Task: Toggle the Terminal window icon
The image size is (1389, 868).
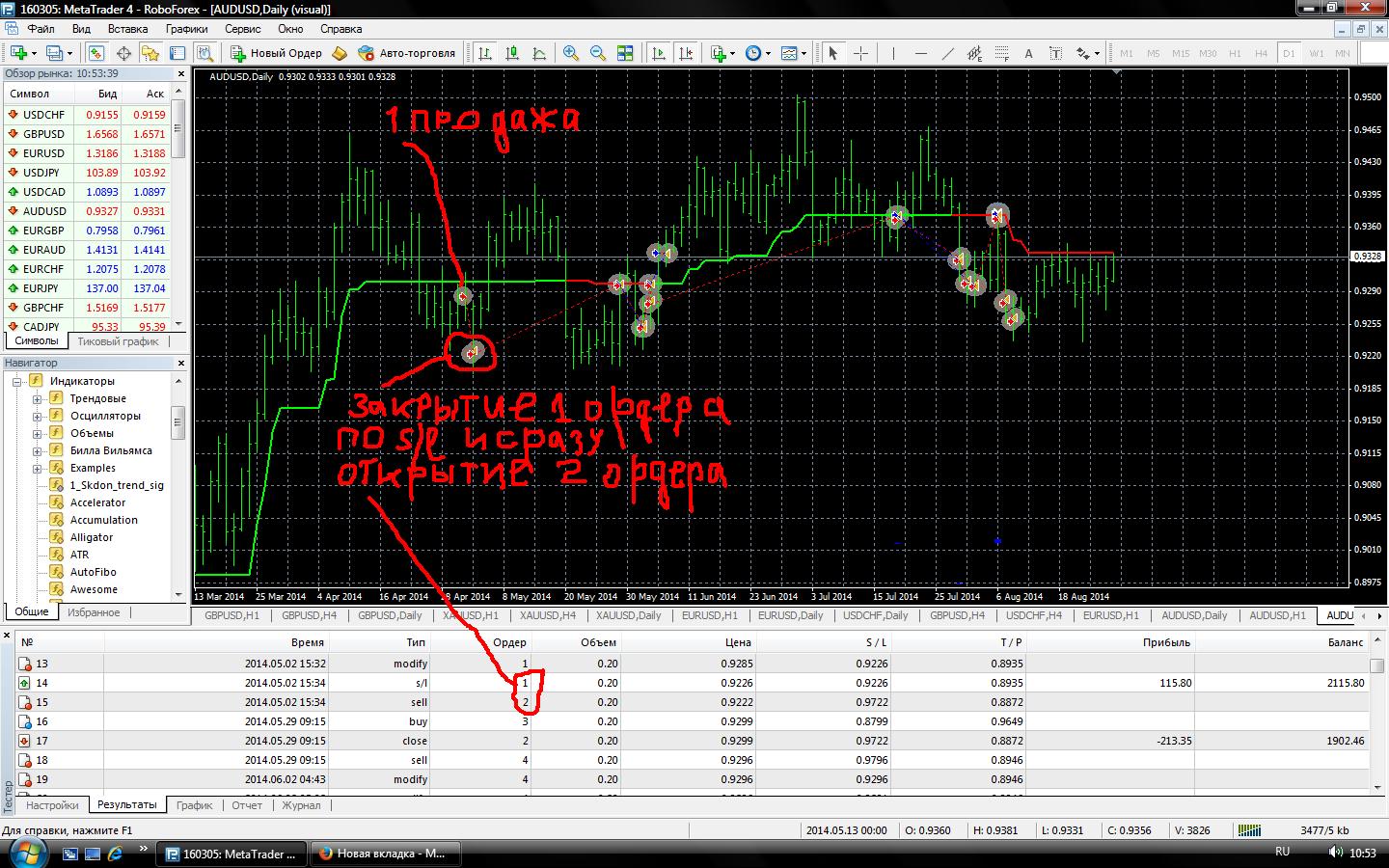Action: (177, 53)
